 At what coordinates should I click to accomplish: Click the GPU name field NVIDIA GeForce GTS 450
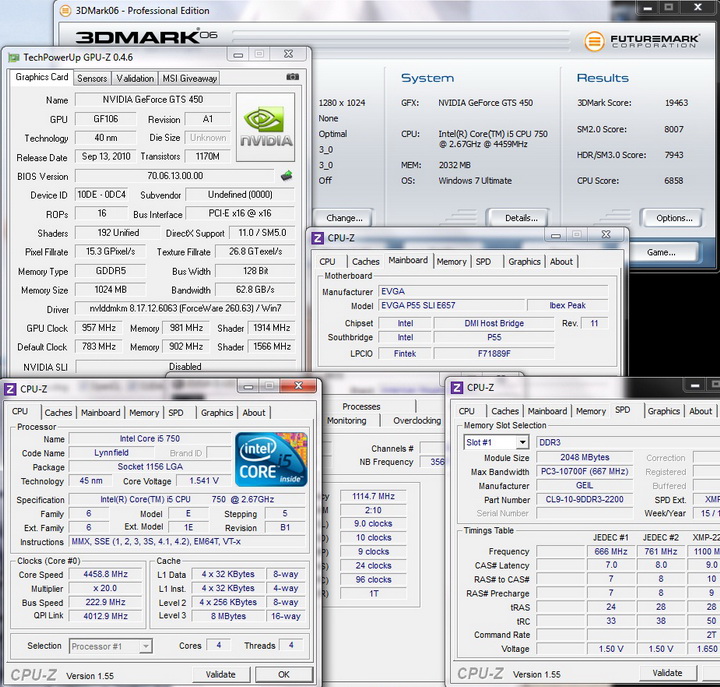click(152, 99)
